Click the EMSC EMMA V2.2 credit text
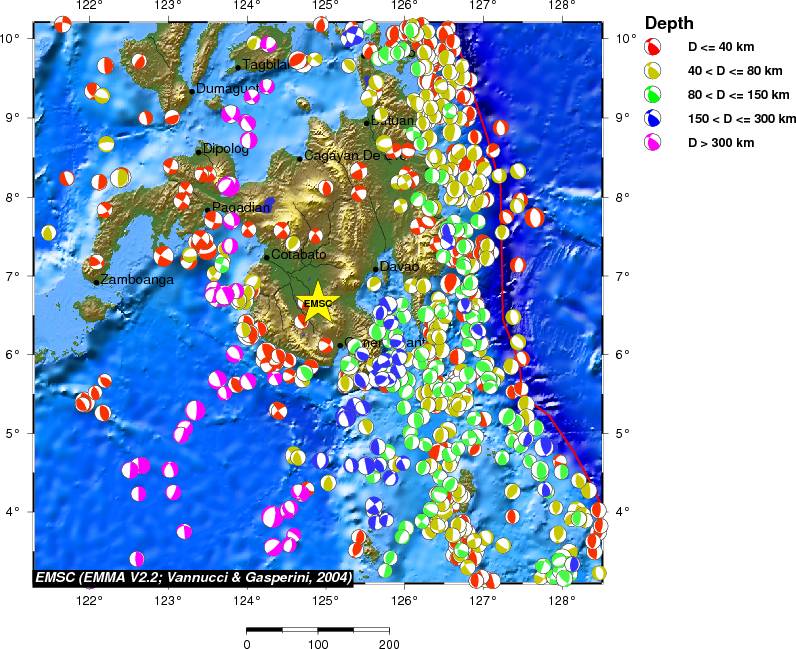The image size is (796, 649). [x=192, y=578]
